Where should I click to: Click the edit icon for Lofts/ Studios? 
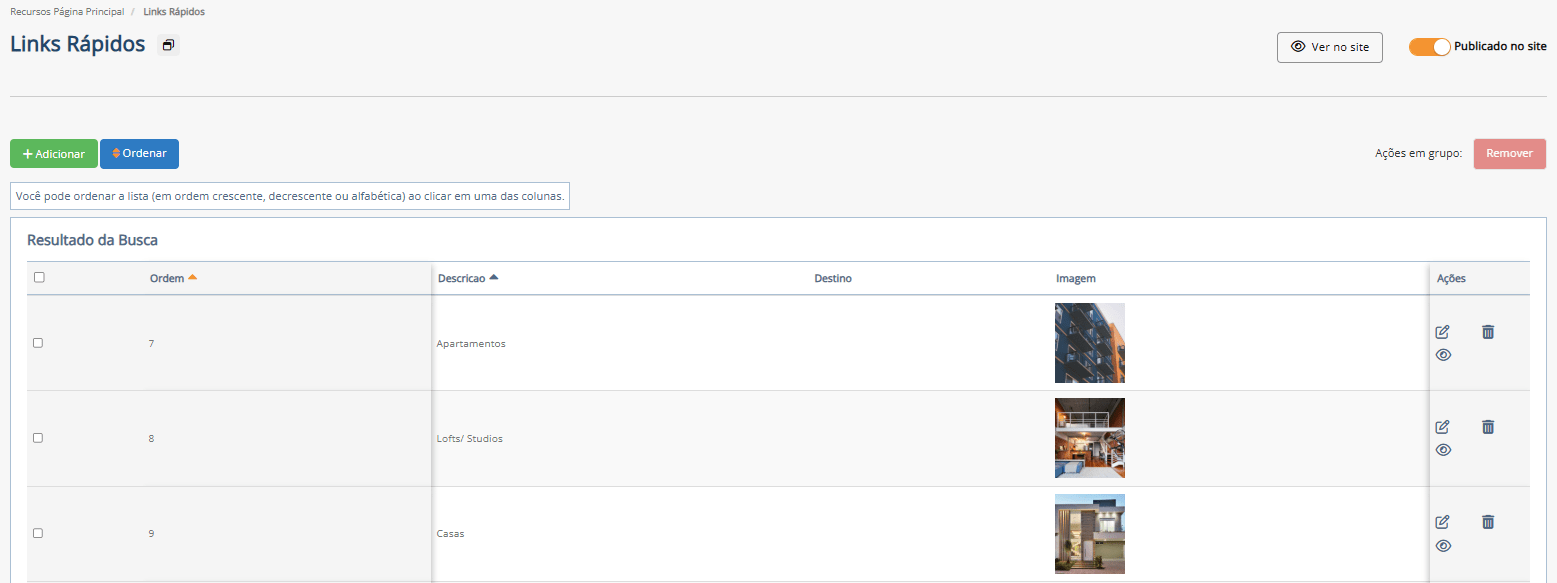[1442, 427]
